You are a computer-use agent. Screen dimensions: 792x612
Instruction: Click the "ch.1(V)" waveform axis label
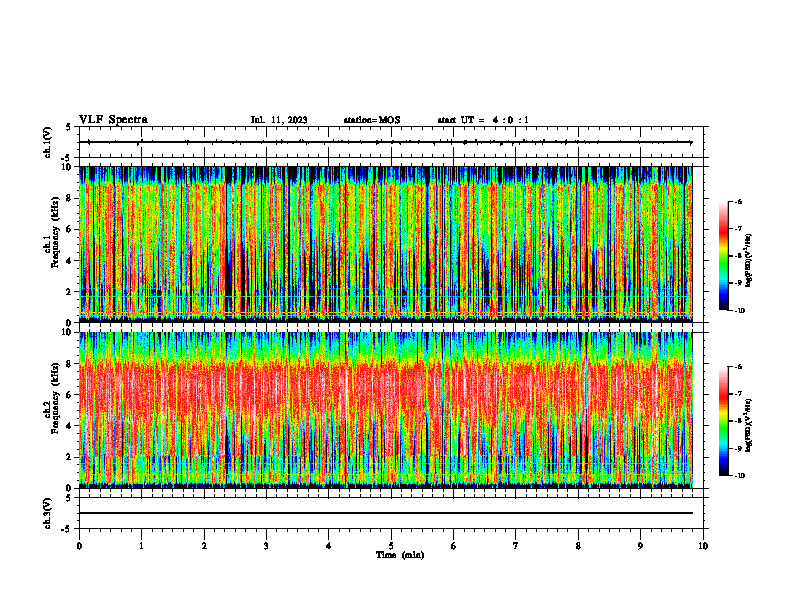tap(48, 142)
